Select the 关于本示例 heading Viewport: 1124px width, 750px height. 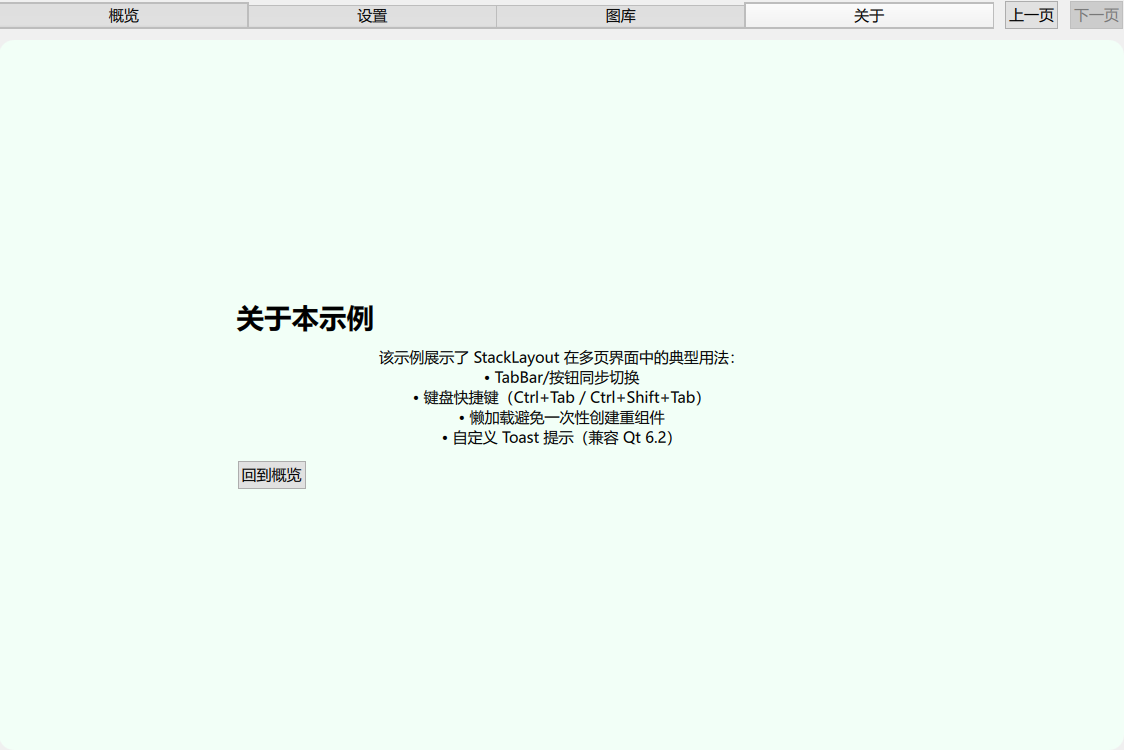305,319
